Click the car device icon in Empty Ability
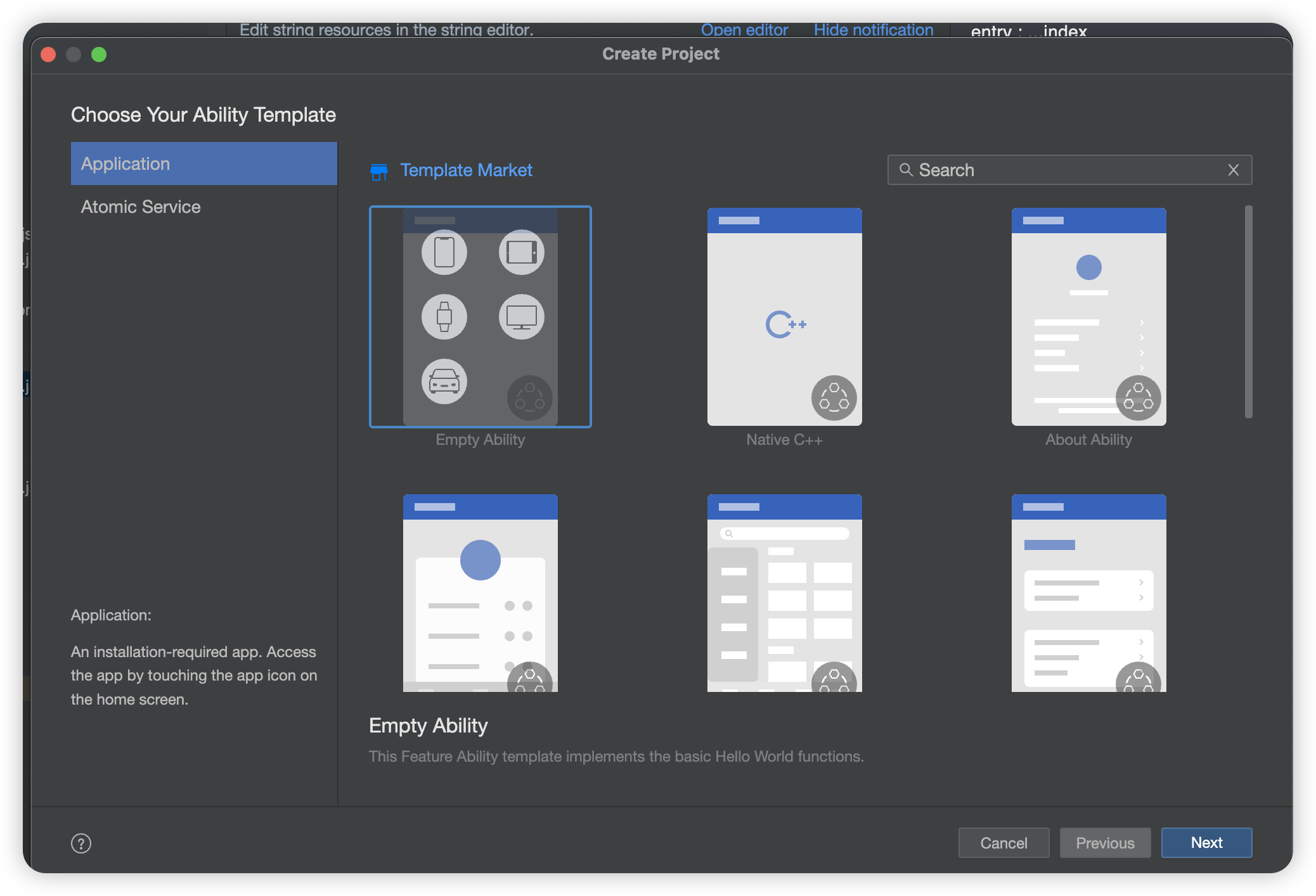The height and width of the screenshot is (896, 1316). 444,381
